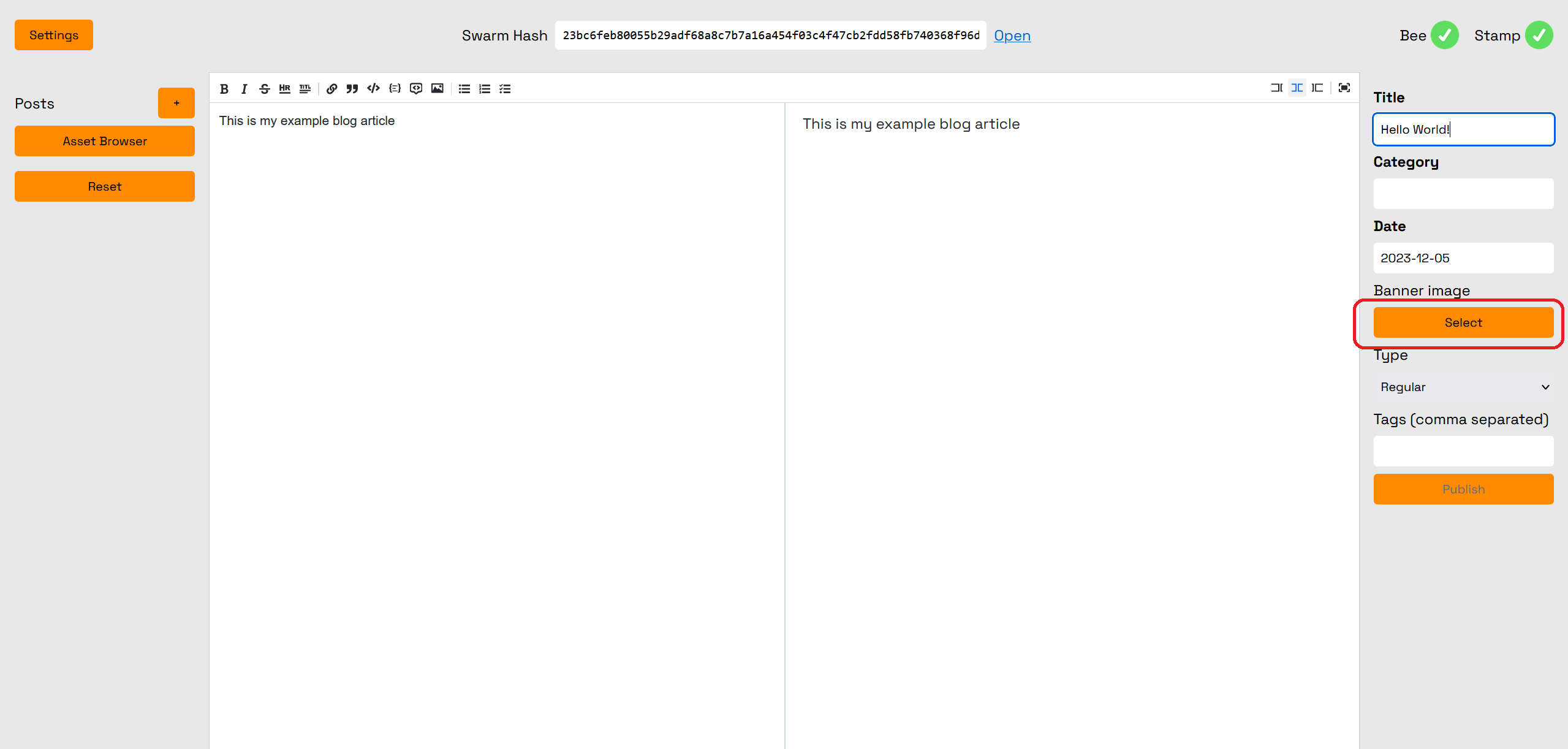Toggle bold formatting in editor toolbar
1568x749 pixels.
(224, 89)
